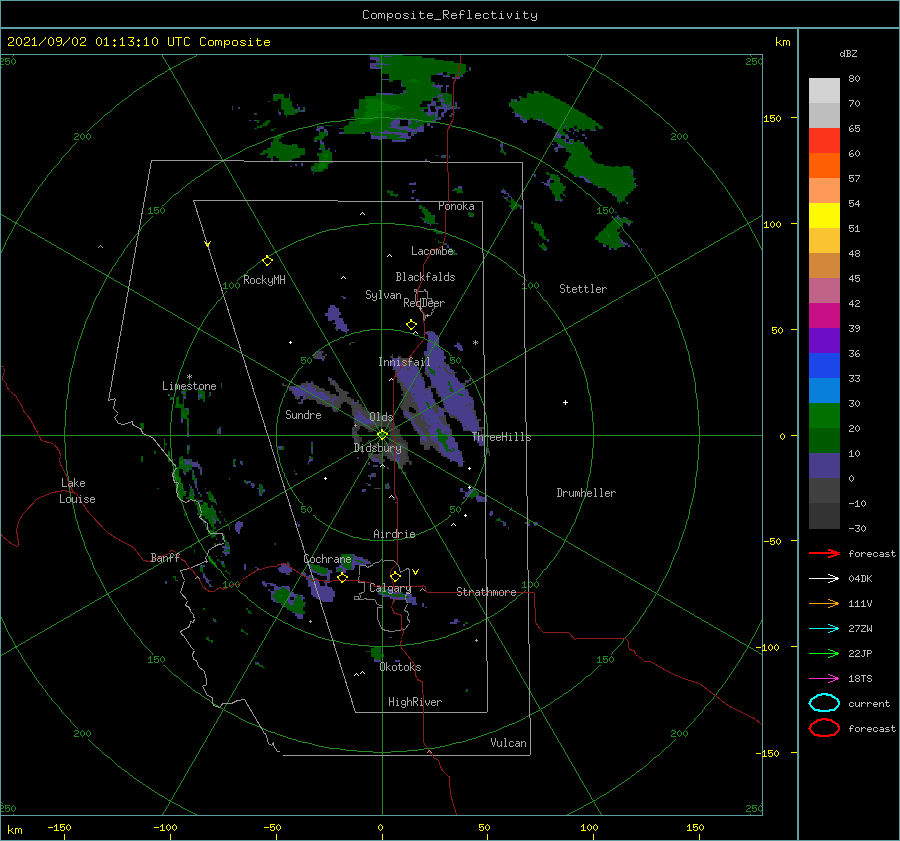Select the magenta 18TS arrow icon
This screenshot has height=841, width=900.
(824, 679)
